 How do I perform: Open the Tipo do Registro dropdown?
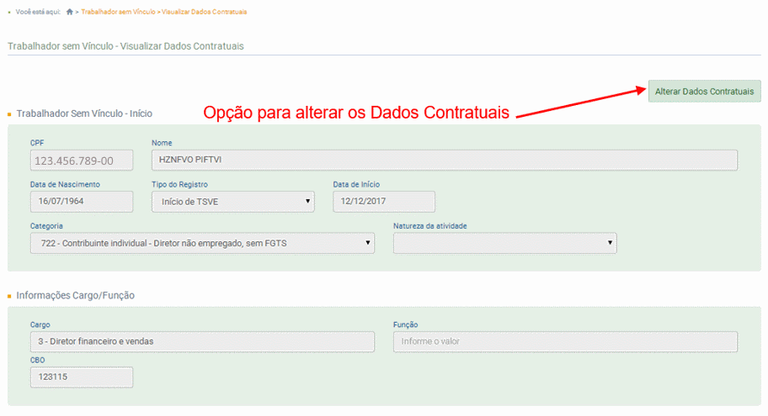point(233,201)
